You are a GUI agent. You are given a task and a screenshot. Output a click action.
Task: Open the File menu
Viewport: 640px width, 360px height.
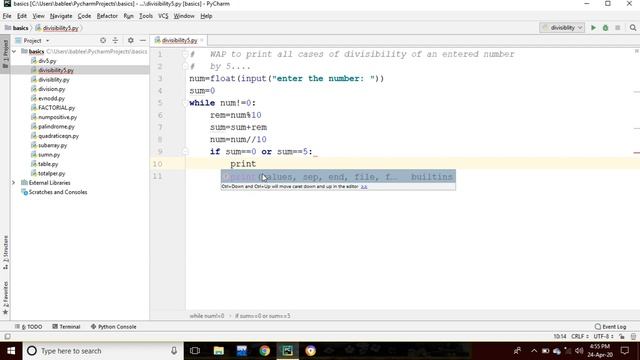7,16
